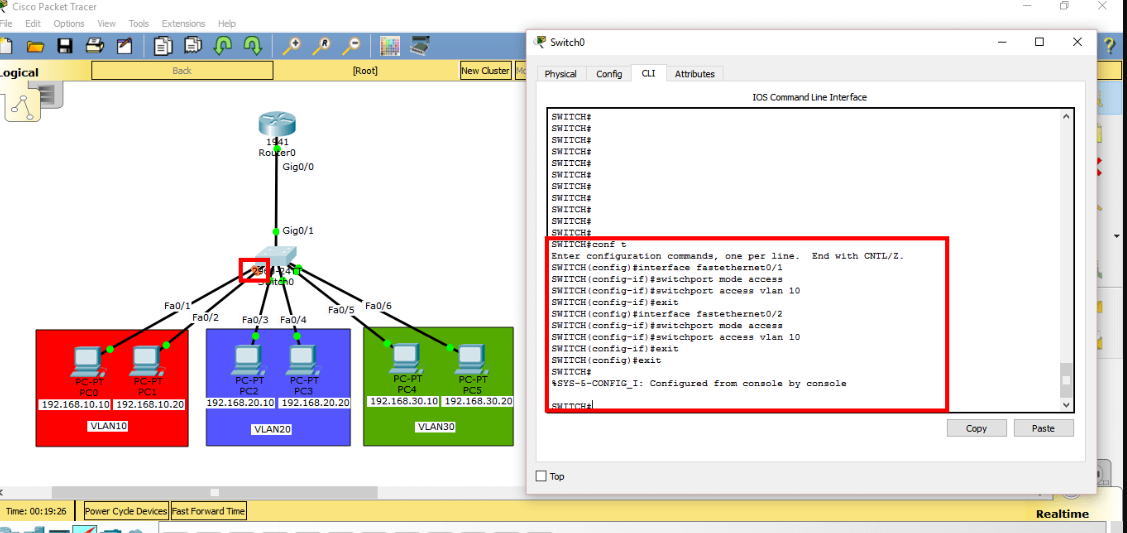Click the Copy button in CLI
This screenshot has width=1127, height=533.
[976, 428]
